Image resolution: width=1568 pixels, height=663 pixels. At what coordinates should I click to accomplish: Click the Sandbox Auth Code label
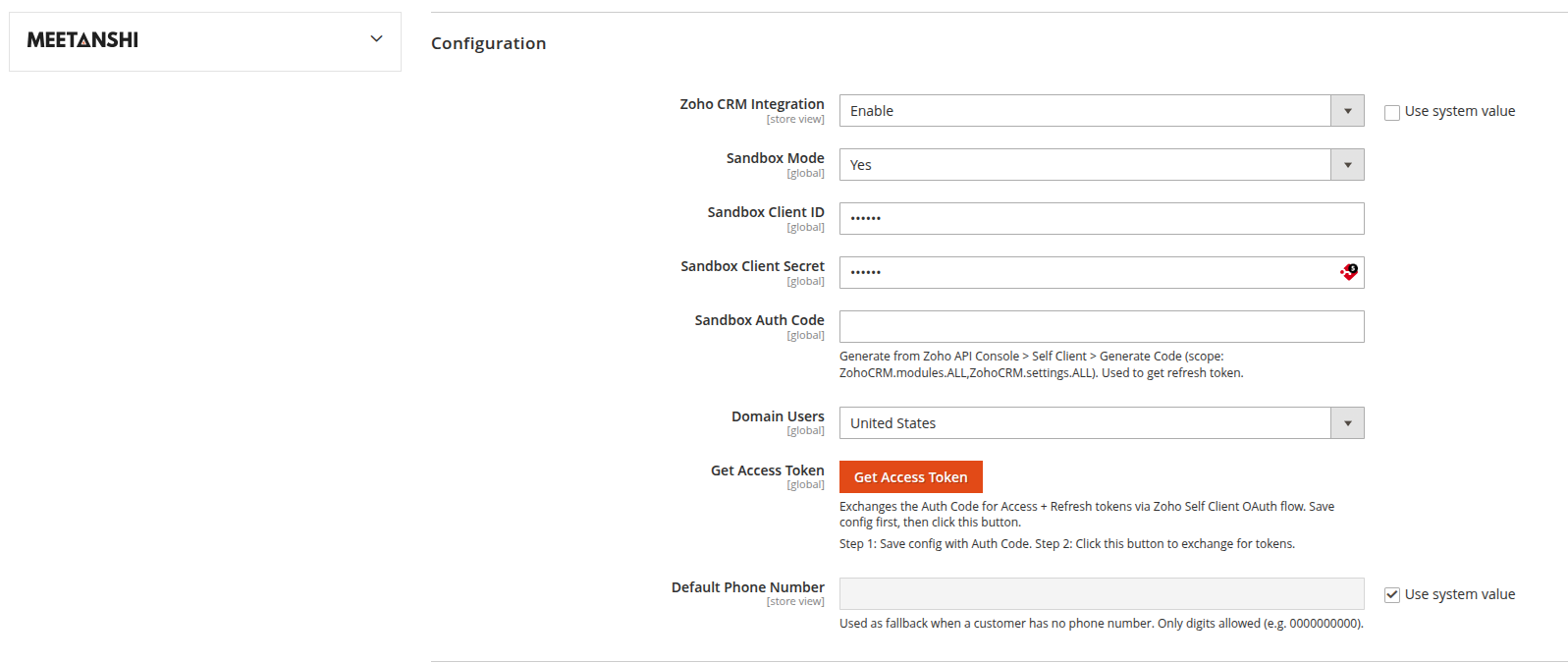tap(759, 320)
